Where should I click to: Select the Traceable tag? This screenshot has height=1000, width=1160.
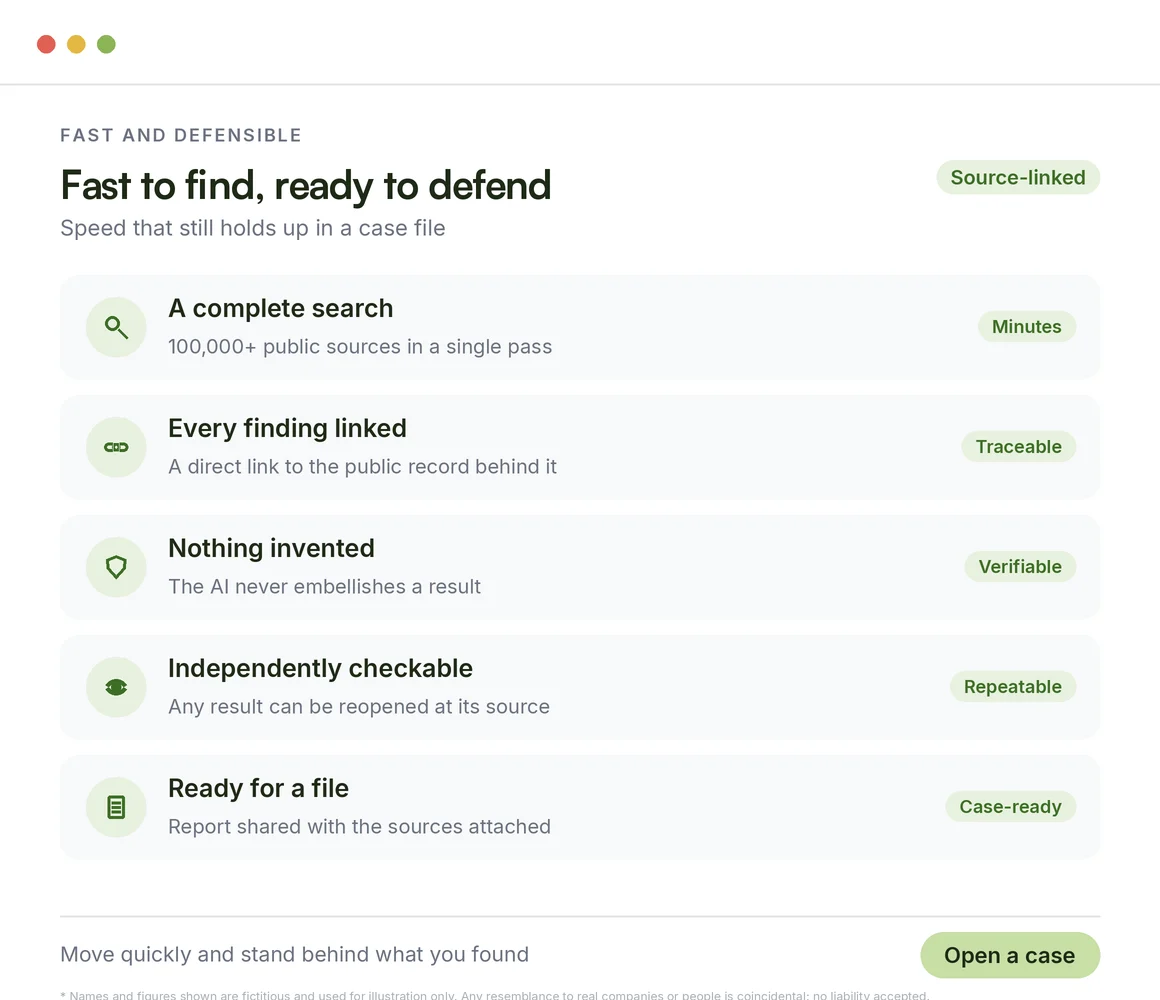click(x=1018, y=447)
